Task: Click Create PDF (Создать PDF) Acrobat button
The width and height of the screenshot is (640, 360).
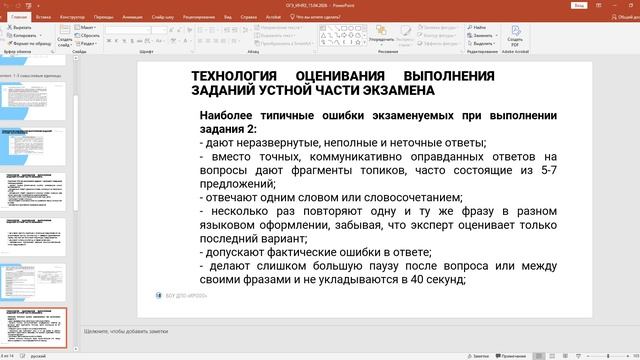Action: tap(515, 36)
